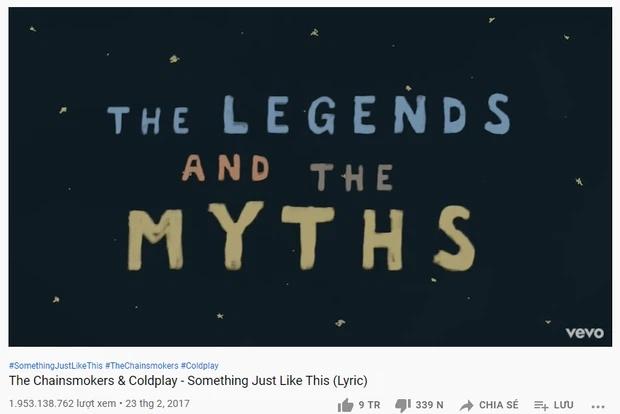Click the LƯU save label
This screenshot has height=414, width=620.
click(x=563, y=405)
